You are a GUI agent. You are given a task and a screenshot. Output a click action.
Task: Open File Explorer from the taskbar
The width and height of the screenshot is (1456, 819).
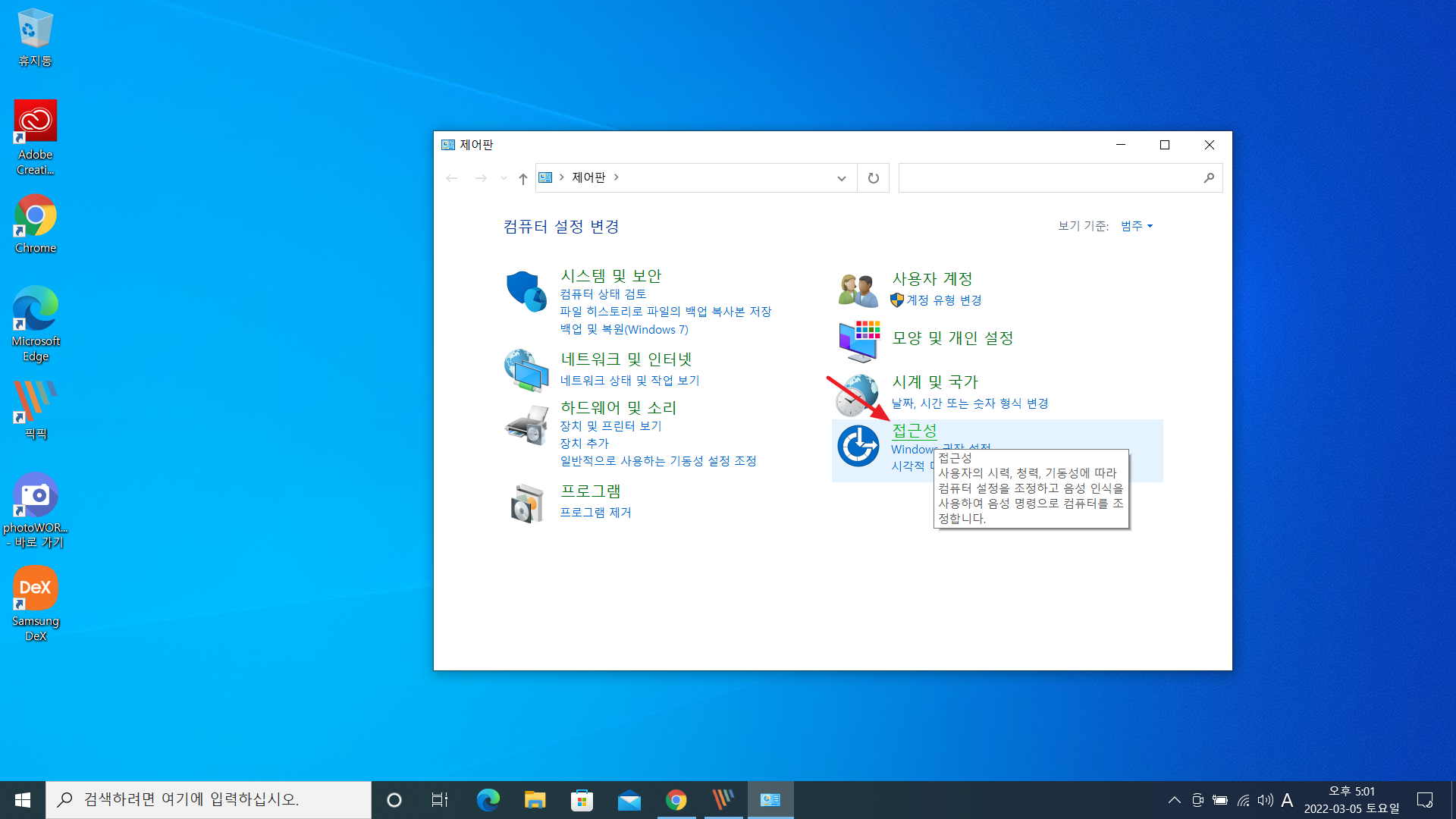[x=535, y=800]
